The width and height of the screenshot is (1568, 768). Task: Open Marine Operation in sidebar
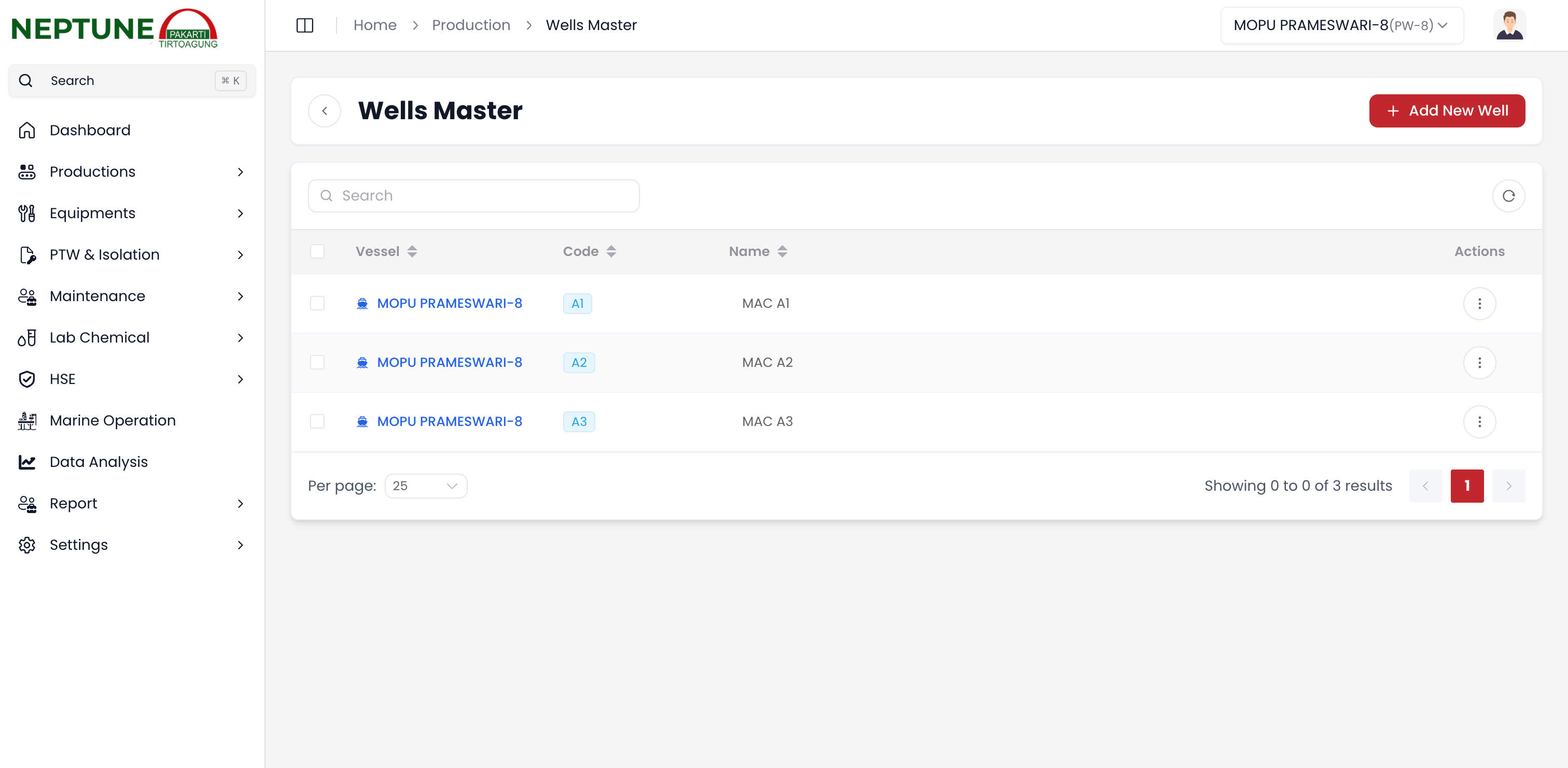coord(113,420)
